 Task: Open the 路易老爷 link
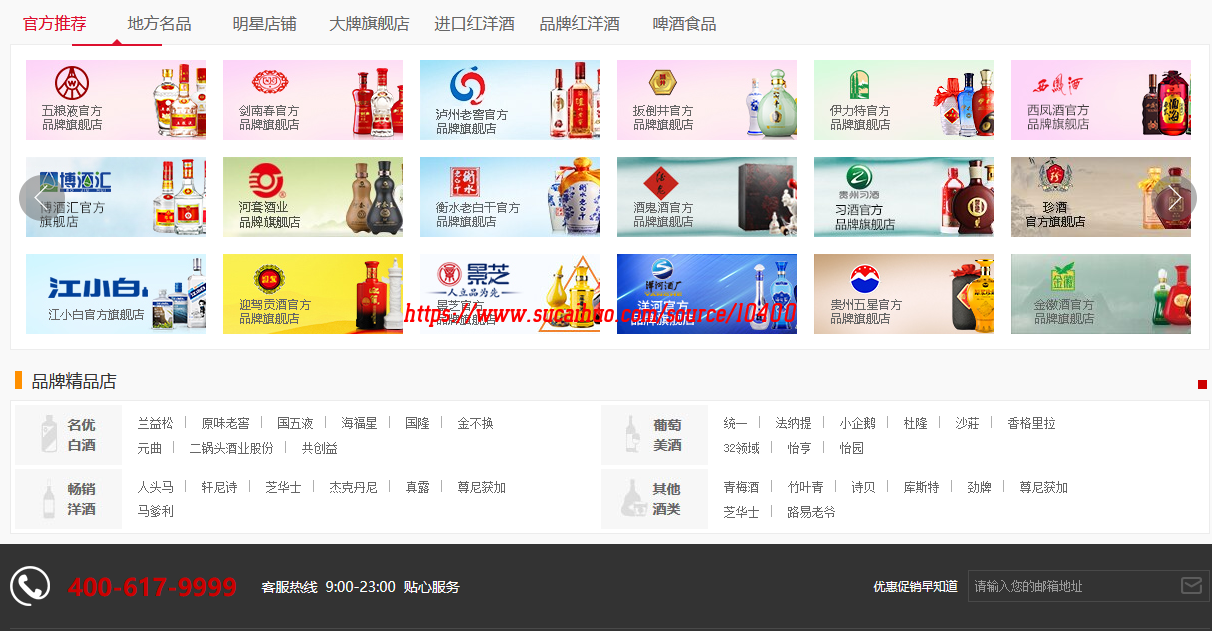(811, 512)
